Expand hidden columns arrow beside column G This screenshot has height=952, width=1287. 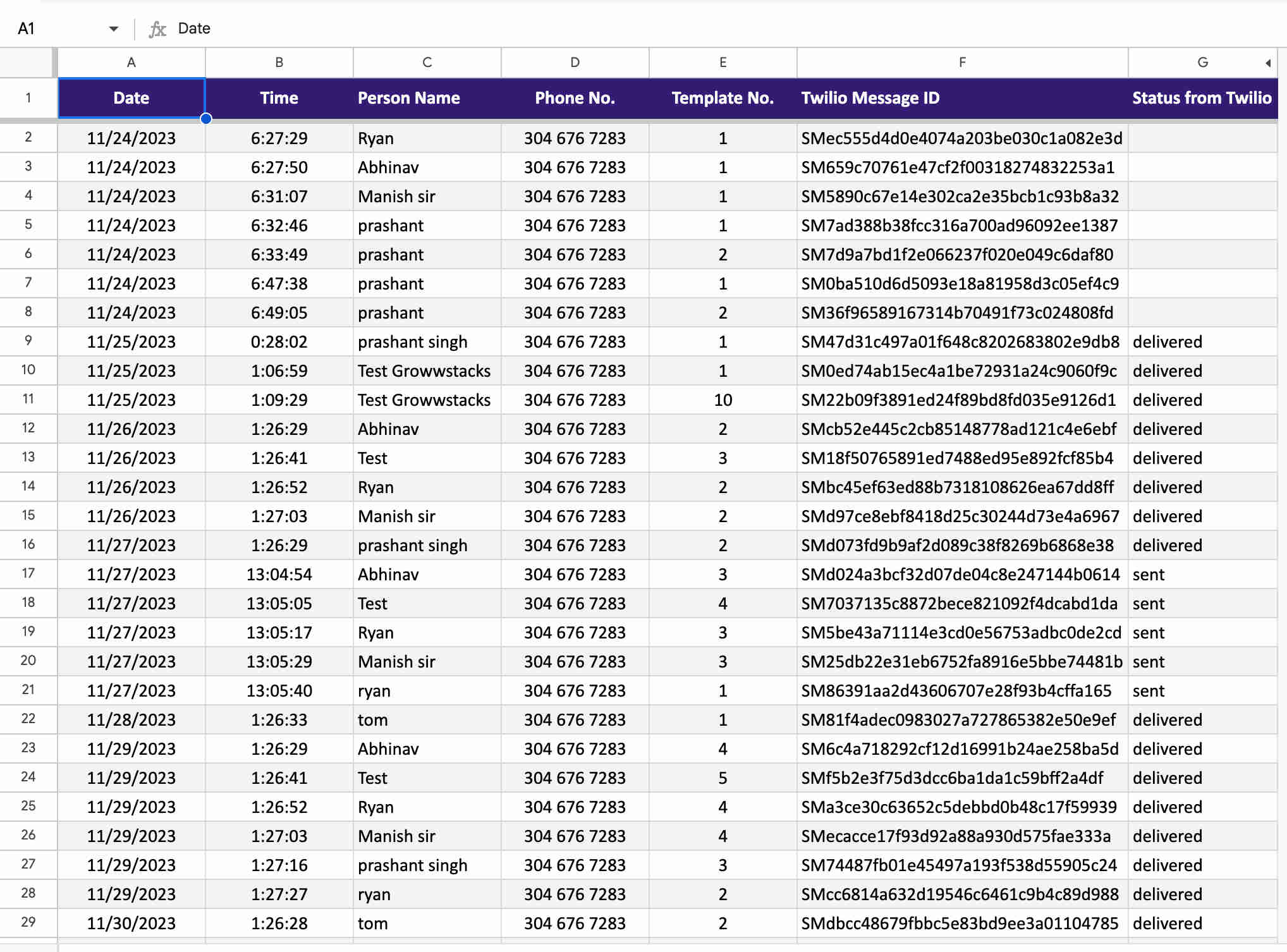tap(1268, 63)
